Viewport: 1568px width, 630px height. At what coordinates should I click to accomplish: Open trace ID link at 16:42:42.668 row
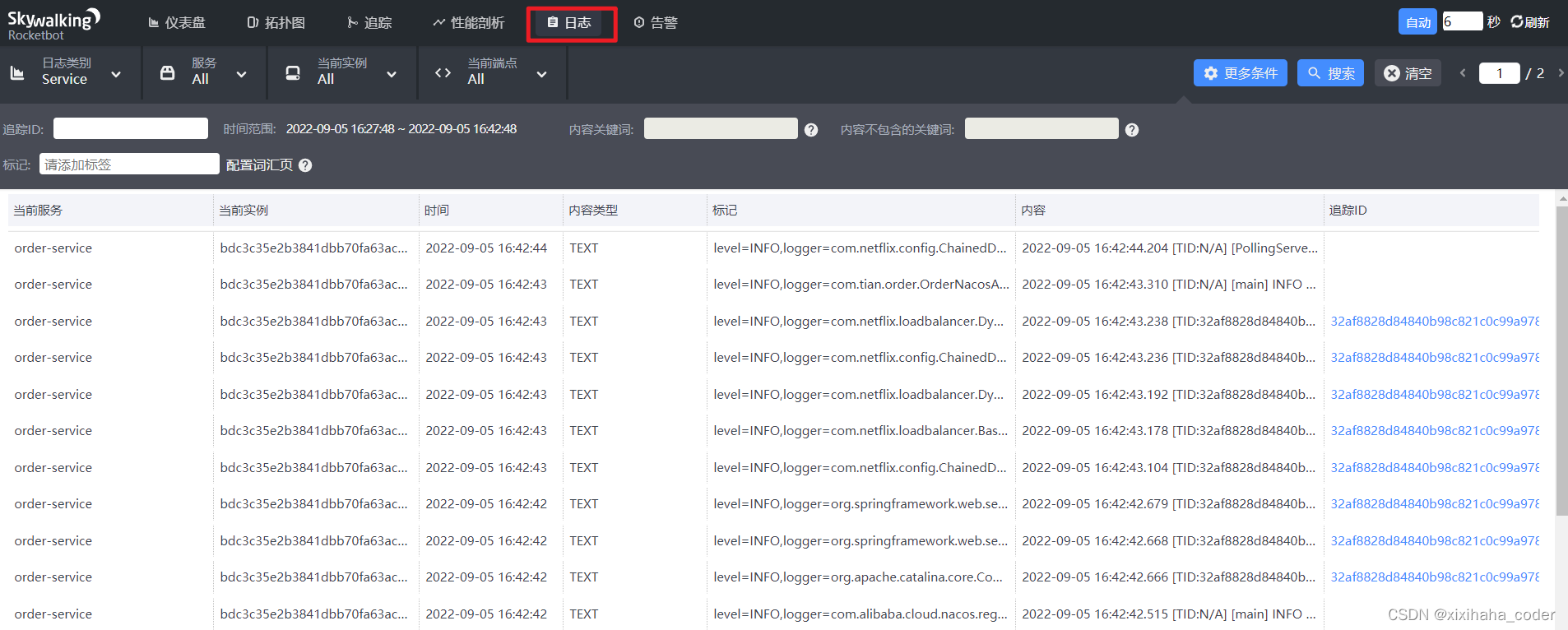[1435, 540]
